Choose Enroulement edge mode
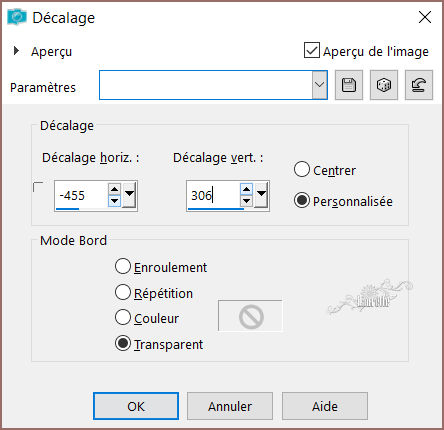This screenshot has height=430, width=444. click(x=123, y=267)
